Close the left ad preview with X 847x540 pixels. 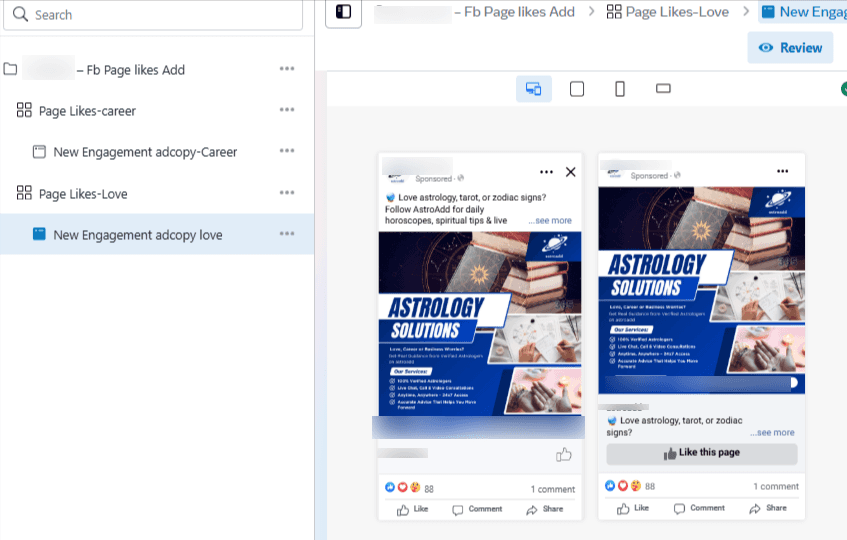(570, 172)
